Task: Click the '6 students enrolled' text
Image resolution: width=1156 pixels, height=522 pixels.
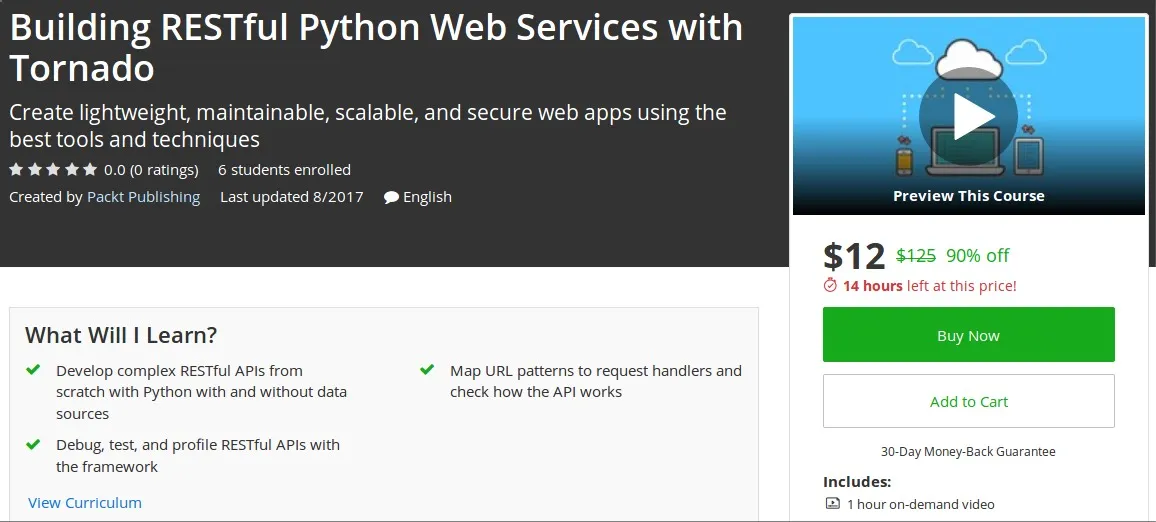Action: coord(284,169)
